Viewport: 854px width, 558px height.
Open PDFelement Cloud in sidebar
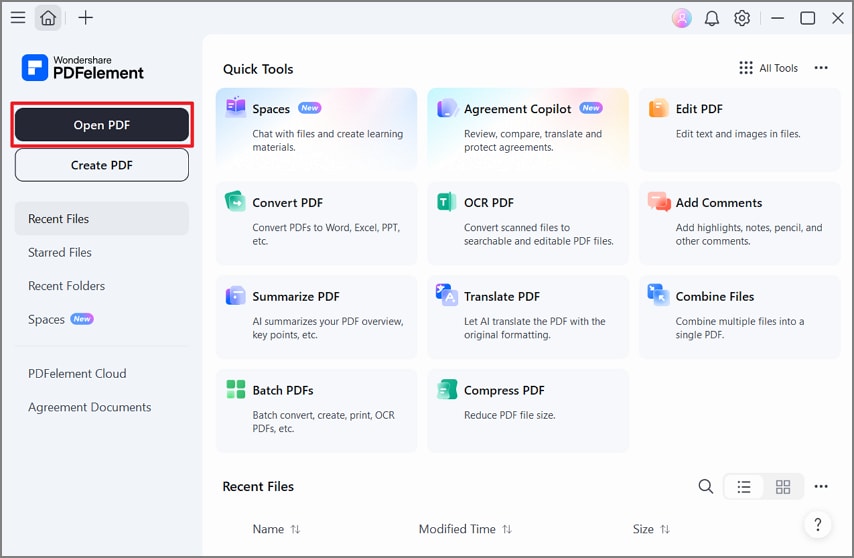coord(102,374)
